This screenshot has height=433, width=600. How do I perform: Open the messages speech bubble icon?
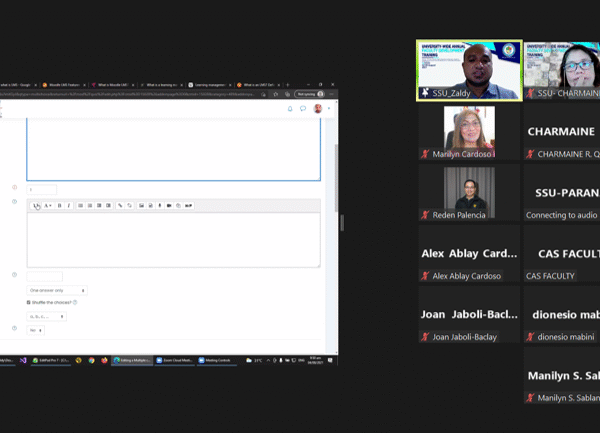(303, 109)
